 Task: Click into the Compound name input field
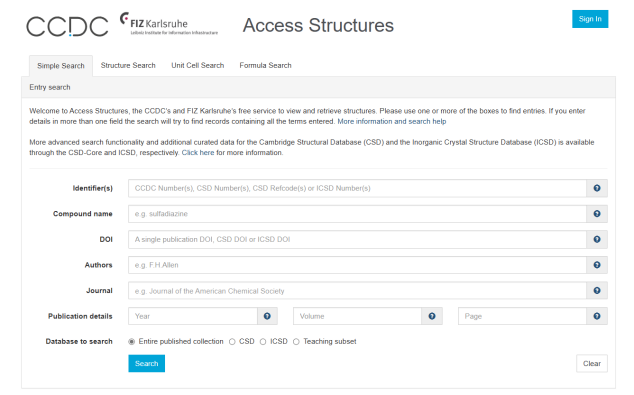[x=357, y=214]
